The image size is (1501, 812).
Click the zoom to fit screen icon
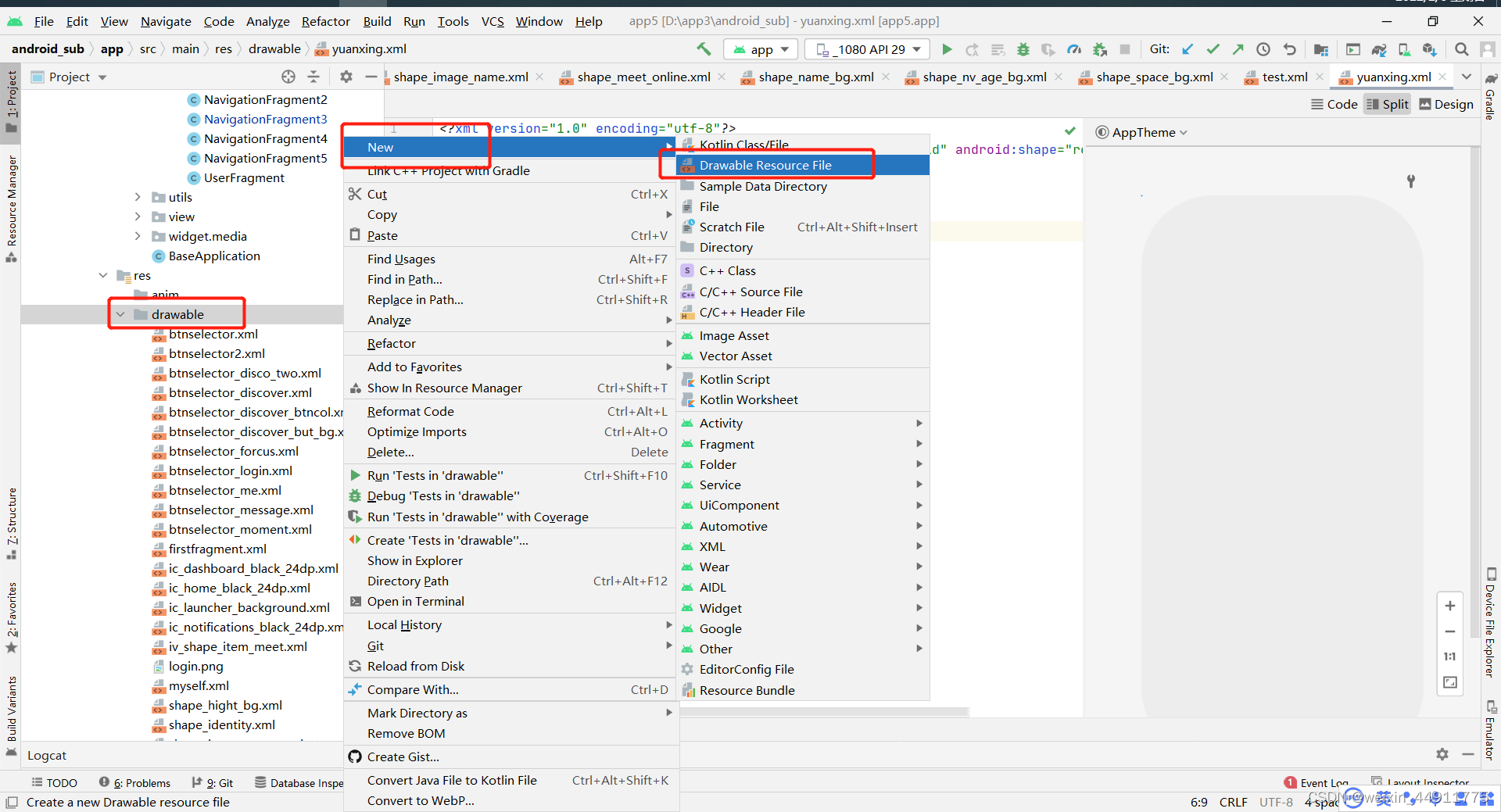[x=1450, y=682]
